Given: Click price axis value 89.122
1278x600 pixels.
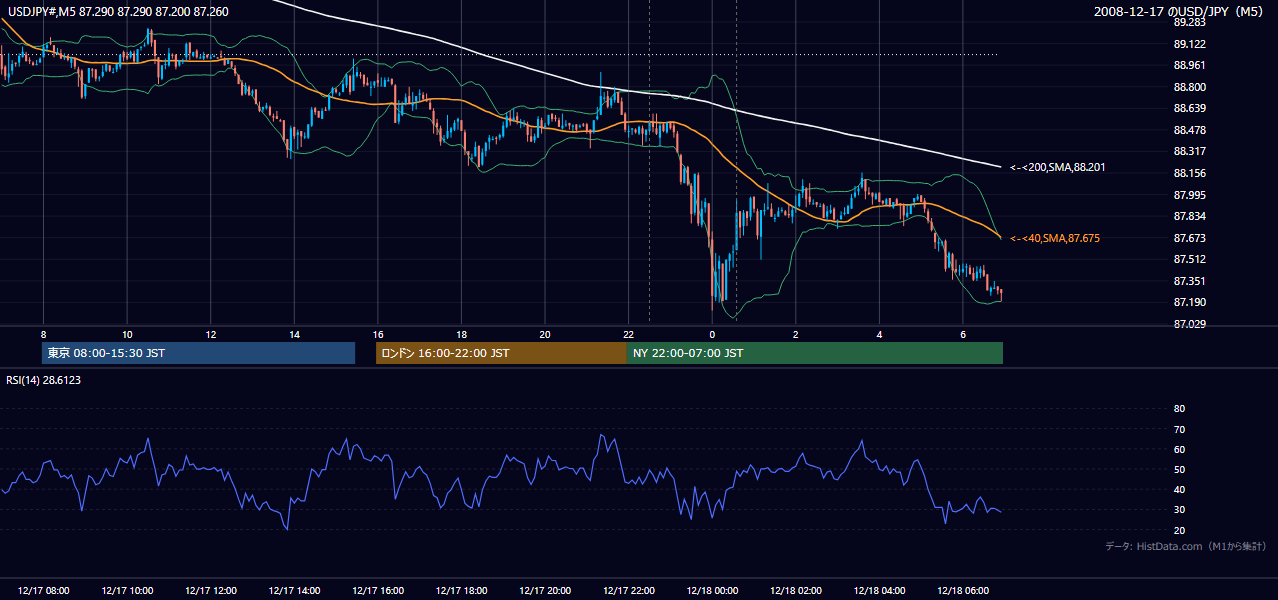Looking at the screenshot, I should 1189,44.
